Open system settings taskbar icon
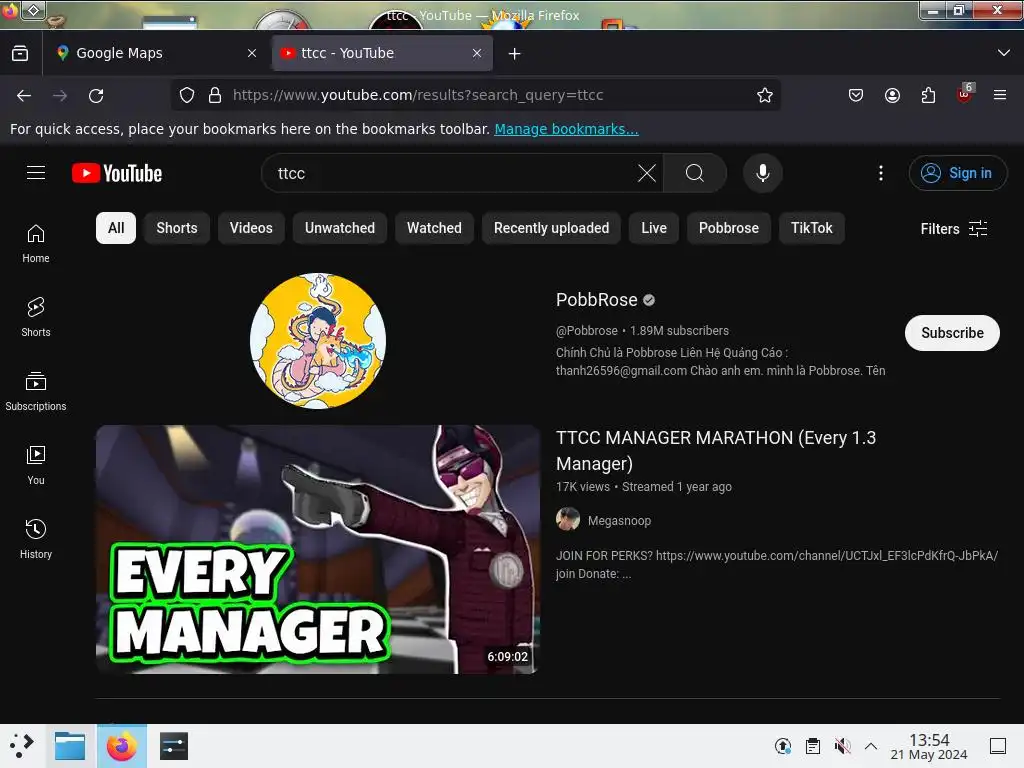Screen dimensions: 1024x768 click(x=174, y=746)
